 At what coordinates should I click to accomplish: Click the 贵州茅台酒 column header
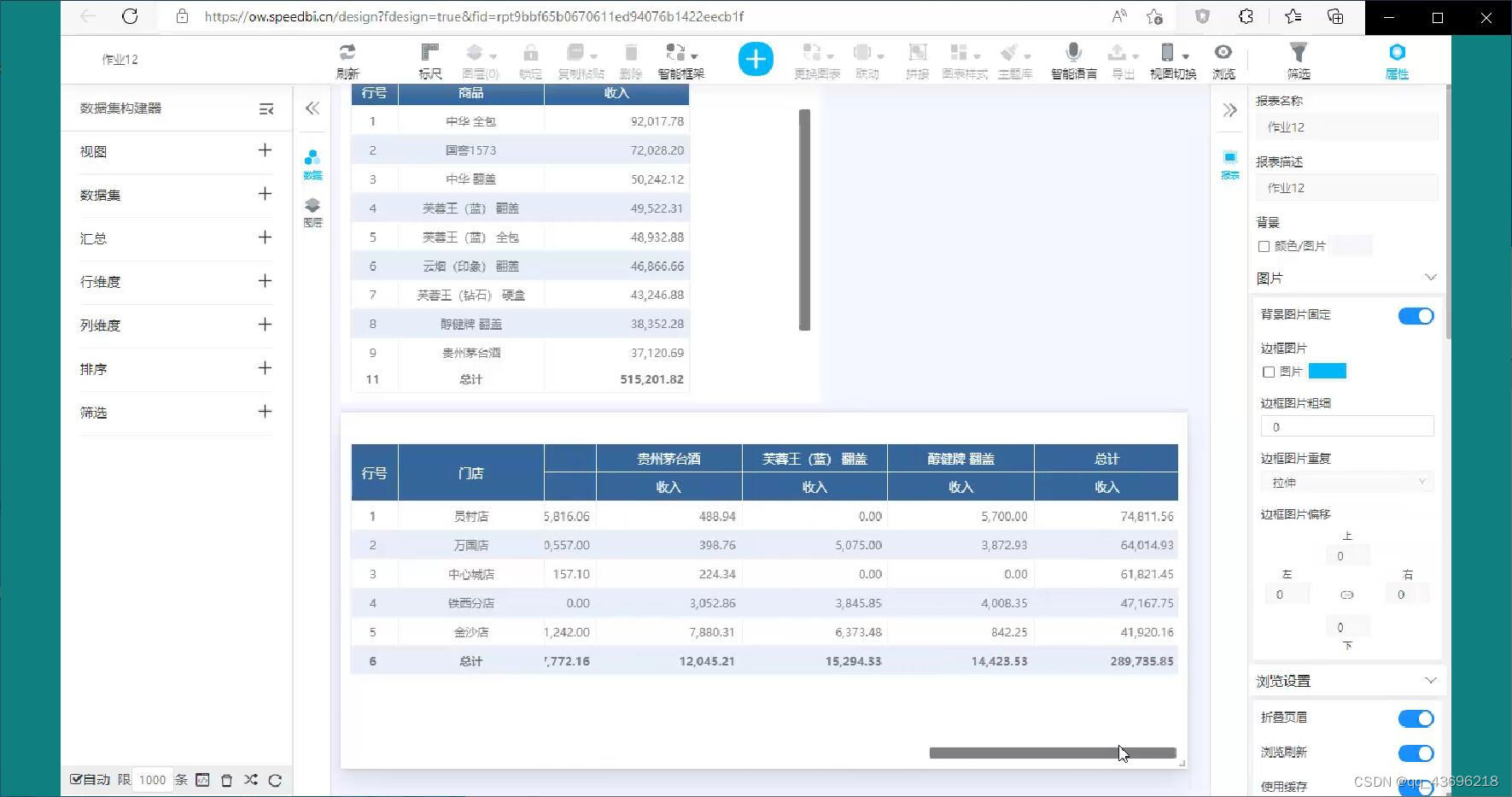[668, 459]
